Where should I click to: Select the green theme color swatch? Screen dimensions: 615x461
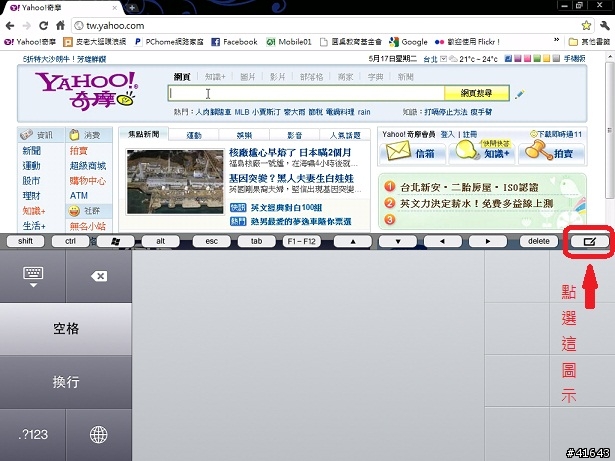[x=537, y=58]
